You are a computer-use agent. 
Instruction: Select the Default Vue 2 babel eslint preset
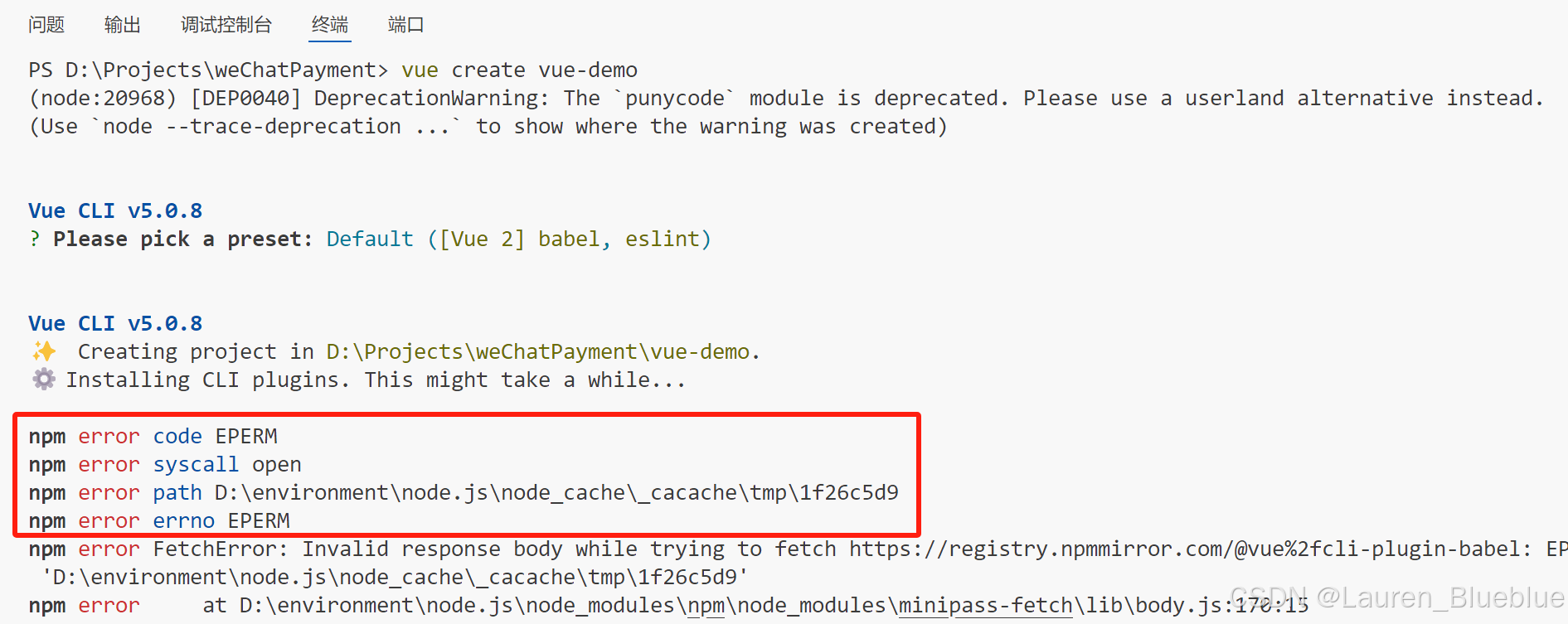coord(519,239)
